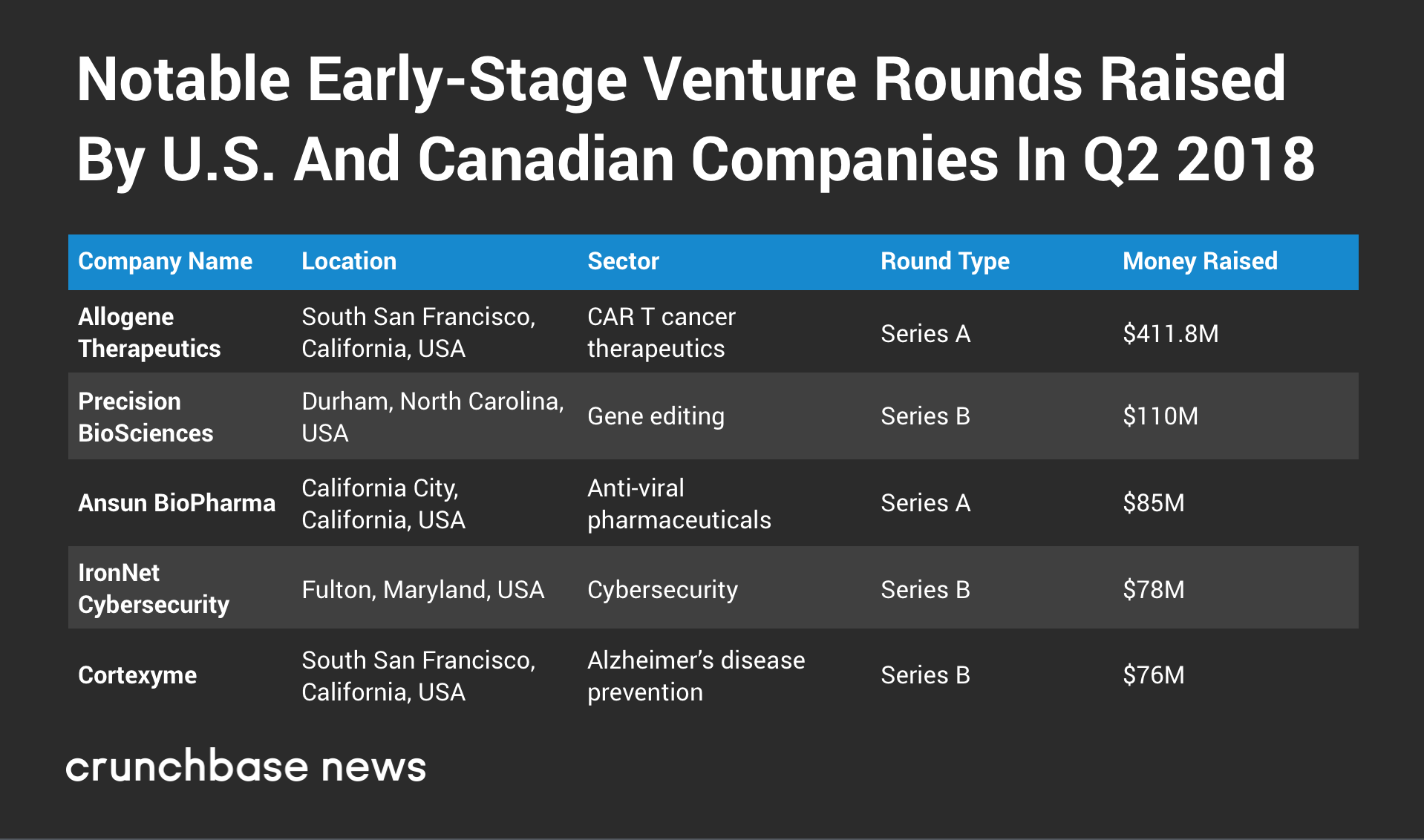
Task: Click the Ansun BioPharma company name
Action: (x=177, y=503)
